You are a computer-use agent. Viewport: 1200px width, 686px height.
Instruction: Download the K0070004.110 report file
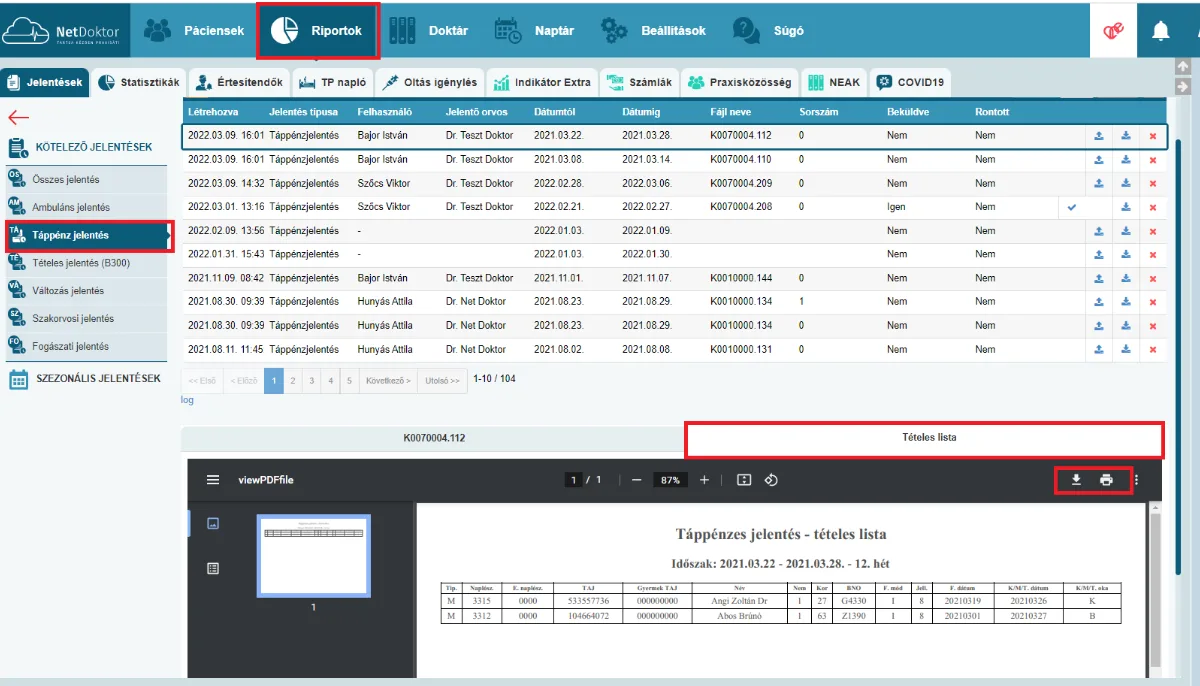pyautogui.click(x=1126, y=160)
